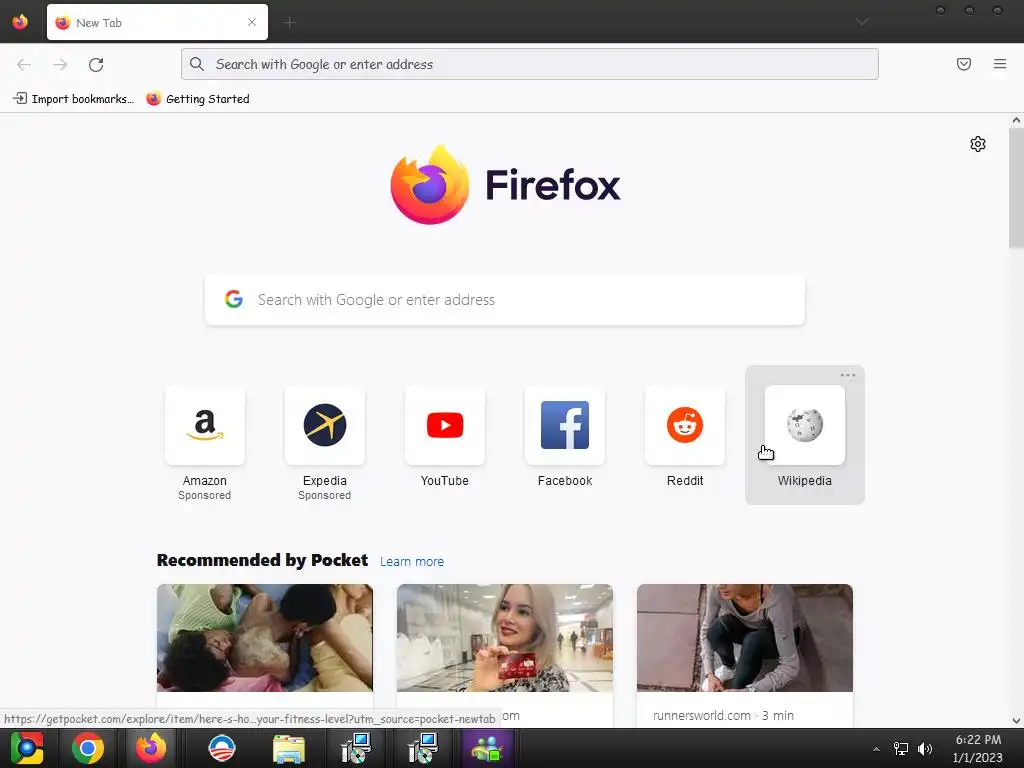The width and height of the screenshot is (1024, 768).
Task: Reload the current page
Action: click(x=96, y=64)
